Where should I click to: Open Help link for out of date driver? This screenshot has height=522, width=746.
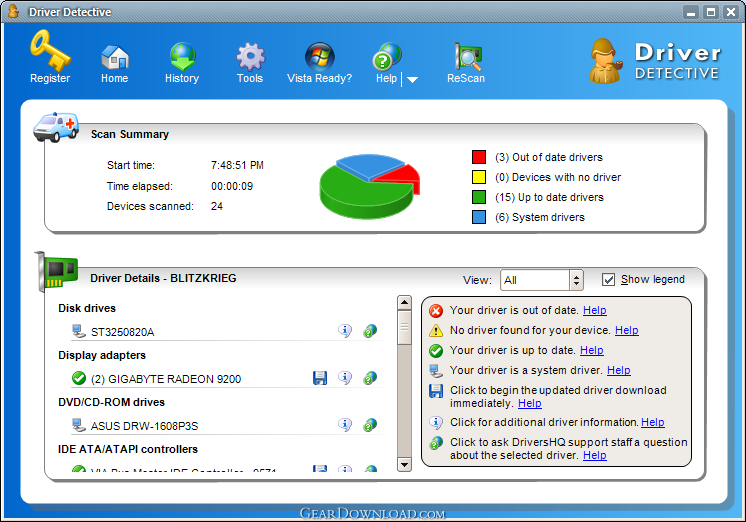(x=595, y=310)
